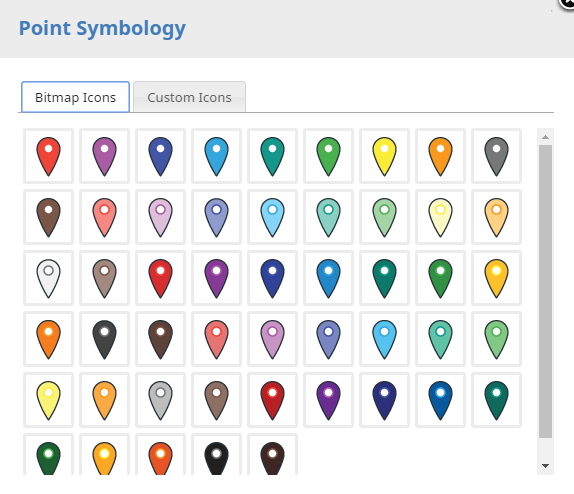
Task: Pick the black pin in the bottom row
Action: pyautogui.click(x=216, y=455)
